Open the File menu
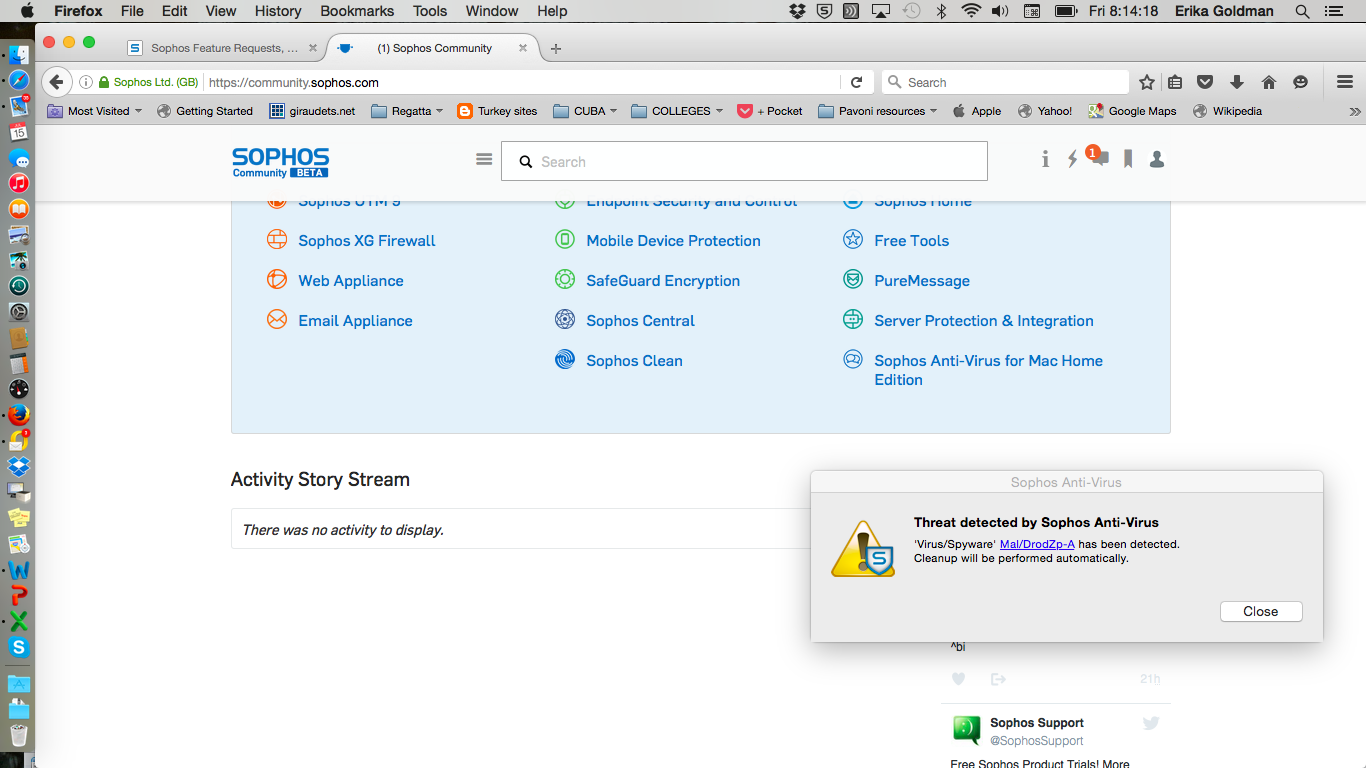Viewport: 1366px width, 768px height. 132,11
